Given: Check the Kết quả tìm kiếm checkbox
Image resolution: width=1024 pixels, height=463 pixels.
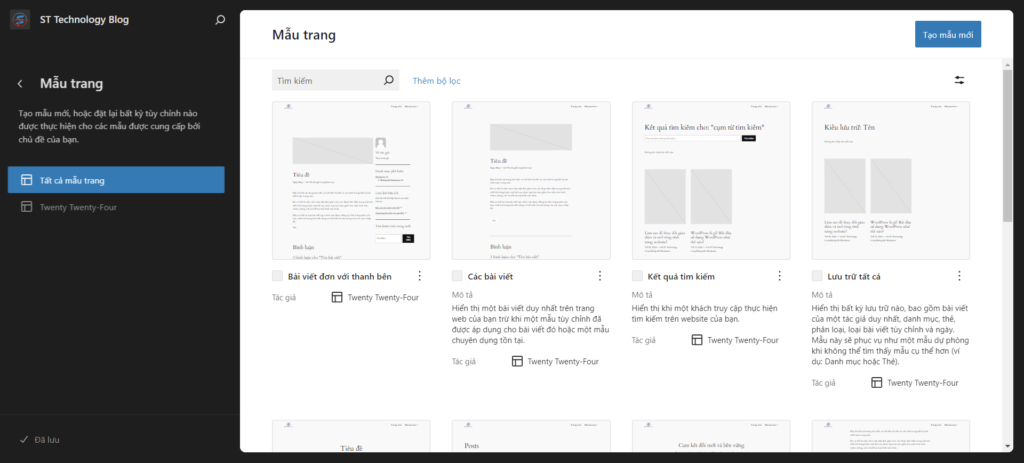Looking at the screenshot, I should (638, 276).
